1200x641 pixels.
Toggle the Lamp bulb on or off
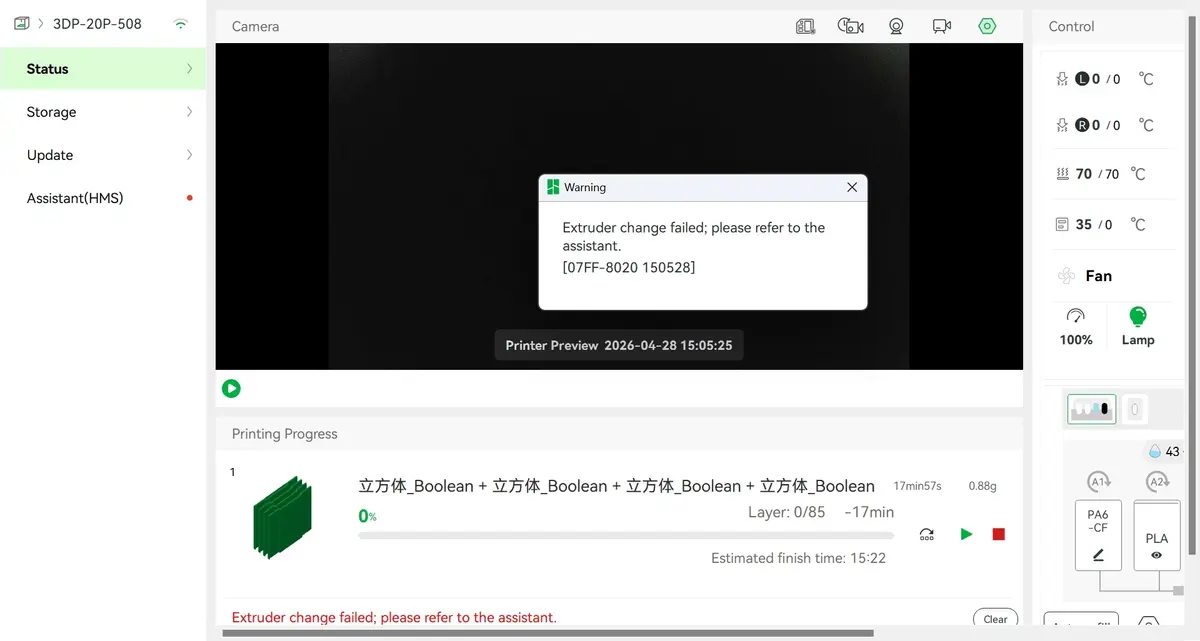tap(1138, 327)
